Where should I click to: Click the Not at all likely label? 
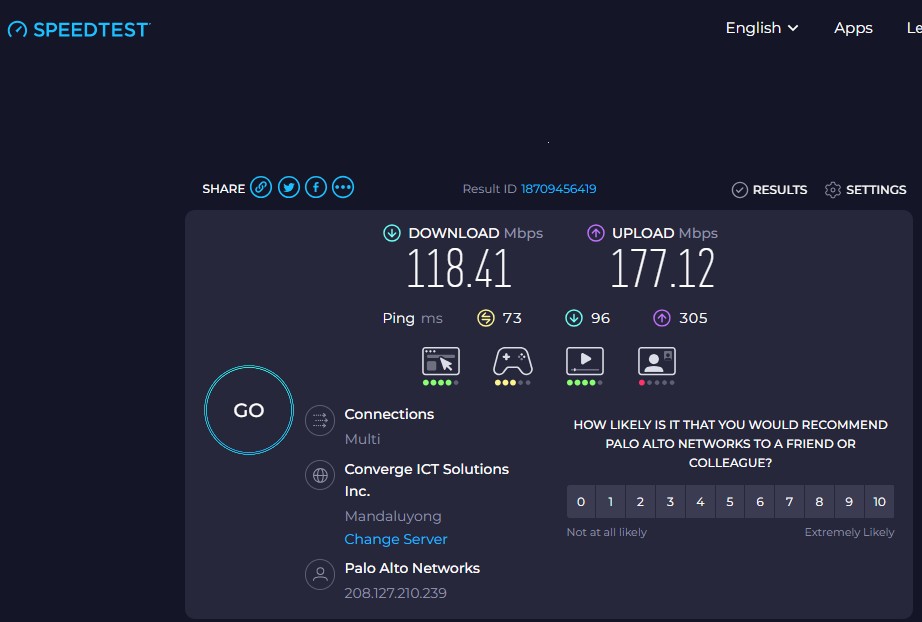[x=606, y=532]
